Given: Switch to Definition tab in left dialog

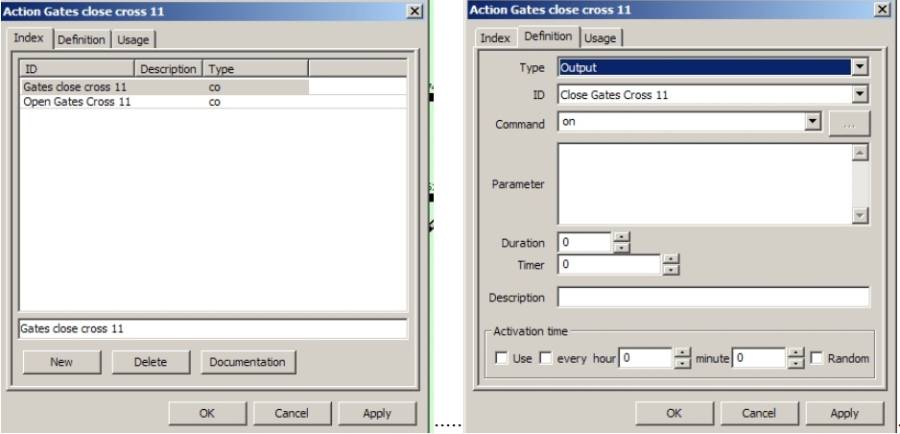Looking at the screenshot, I should point(83,40).
